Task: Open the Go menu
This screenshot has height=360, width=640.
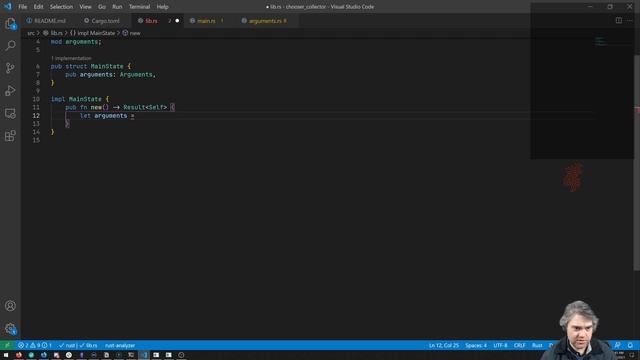Action: 102,7
